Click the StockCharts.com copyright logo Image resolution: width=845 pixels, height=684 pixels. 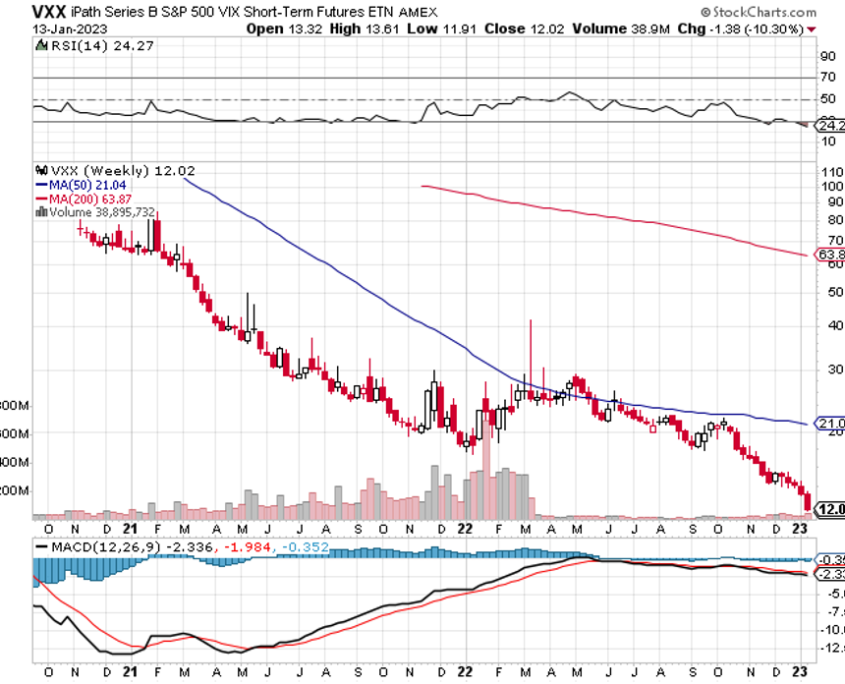tap(760, 10)
